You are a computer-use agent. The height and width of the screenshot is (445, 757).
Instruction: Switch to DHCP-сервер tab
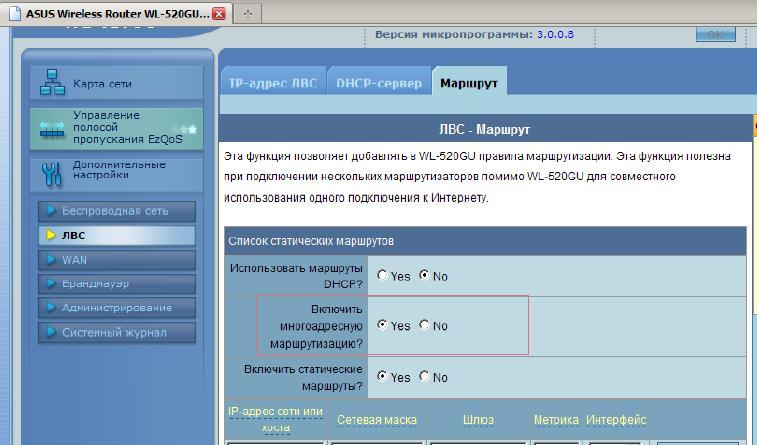(x=379, y=82)
